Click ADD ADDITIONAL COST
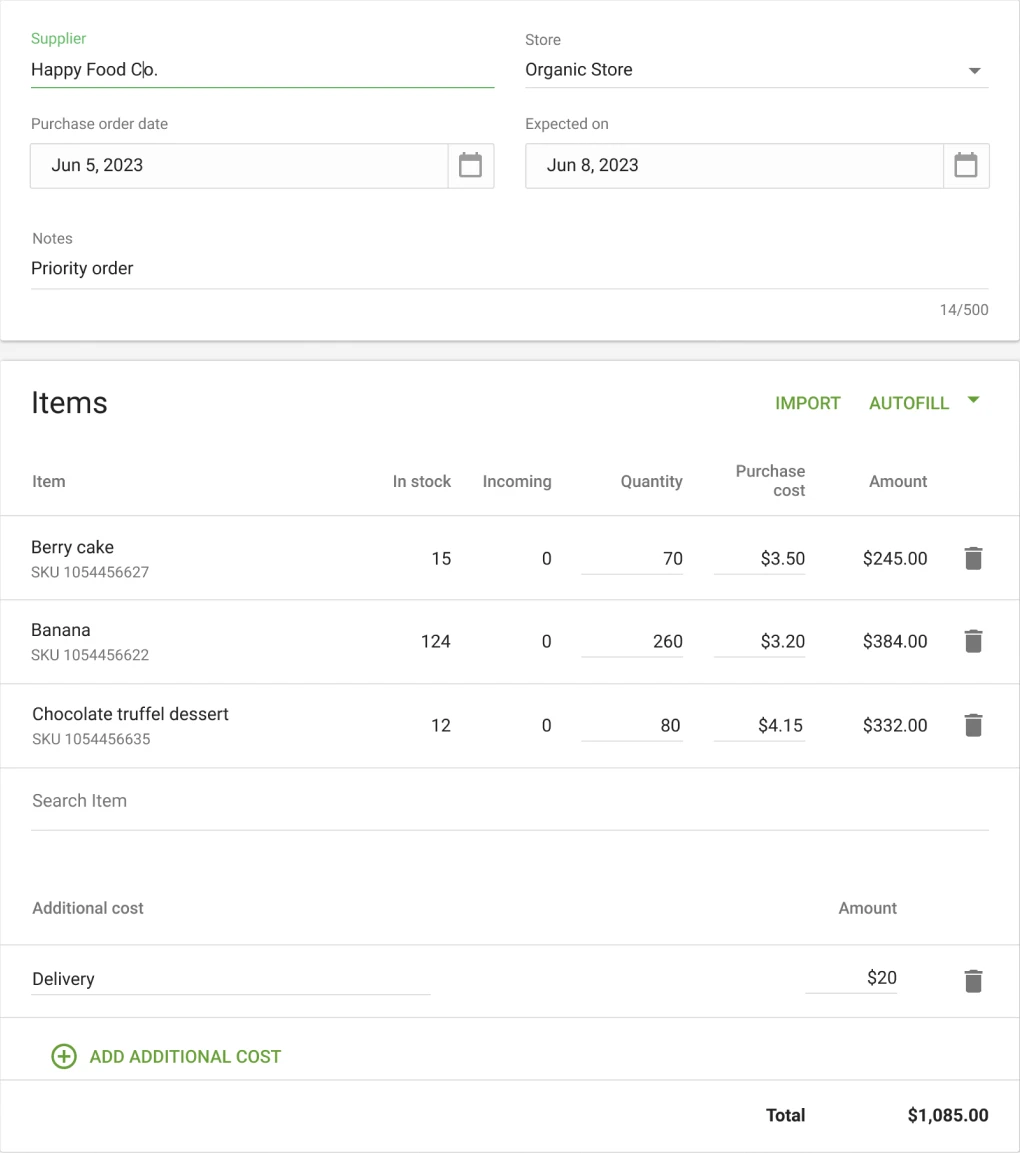The height and width of the screenshot is (1153, 1020). 185,1056
